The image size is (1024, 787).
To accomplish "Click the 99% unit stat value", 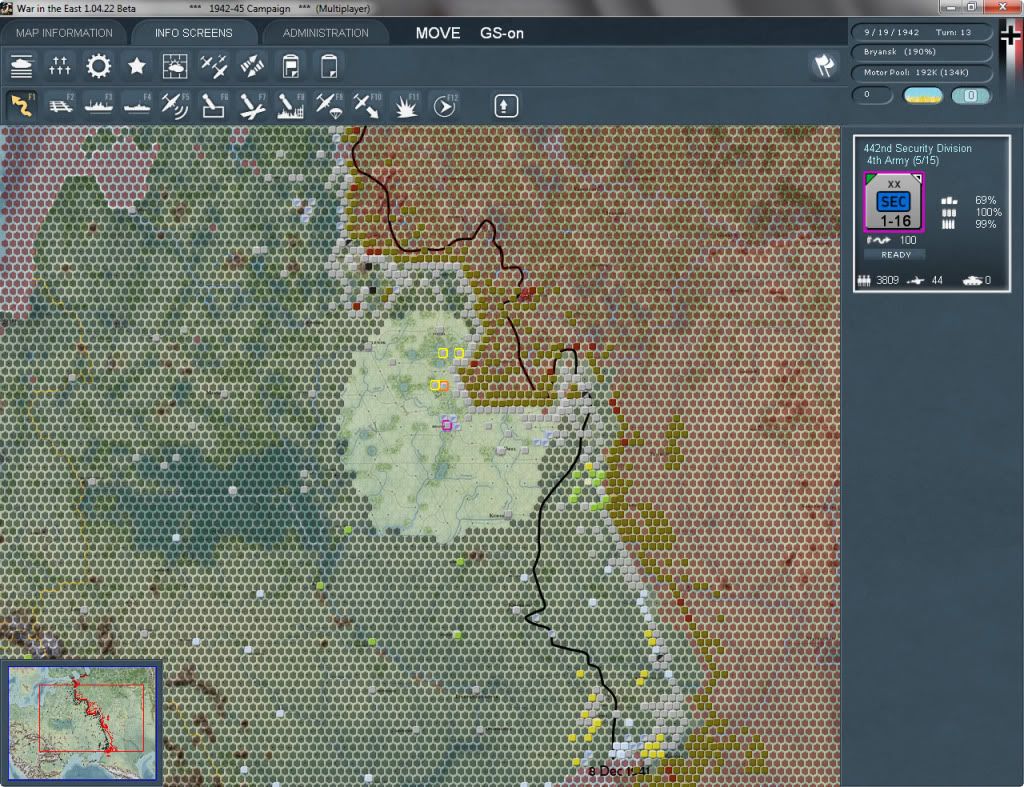I will point(985,224).
